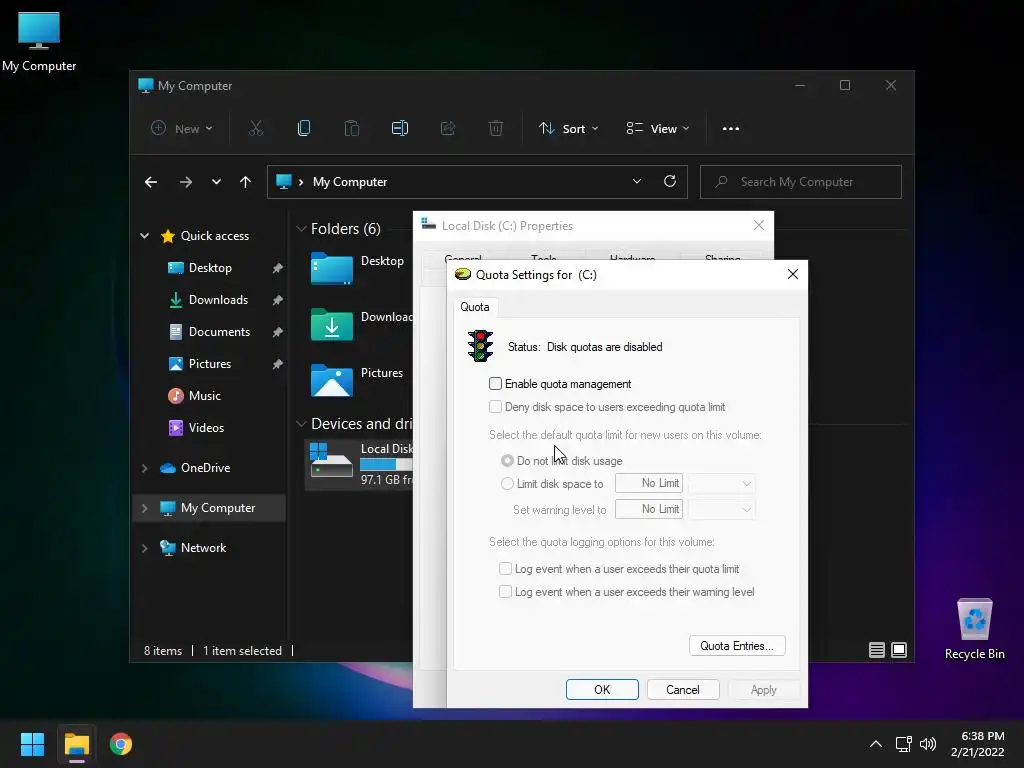Check Log event when user exceeds warning level
This screenshot has width=1024, height=768.
(505, 592)
